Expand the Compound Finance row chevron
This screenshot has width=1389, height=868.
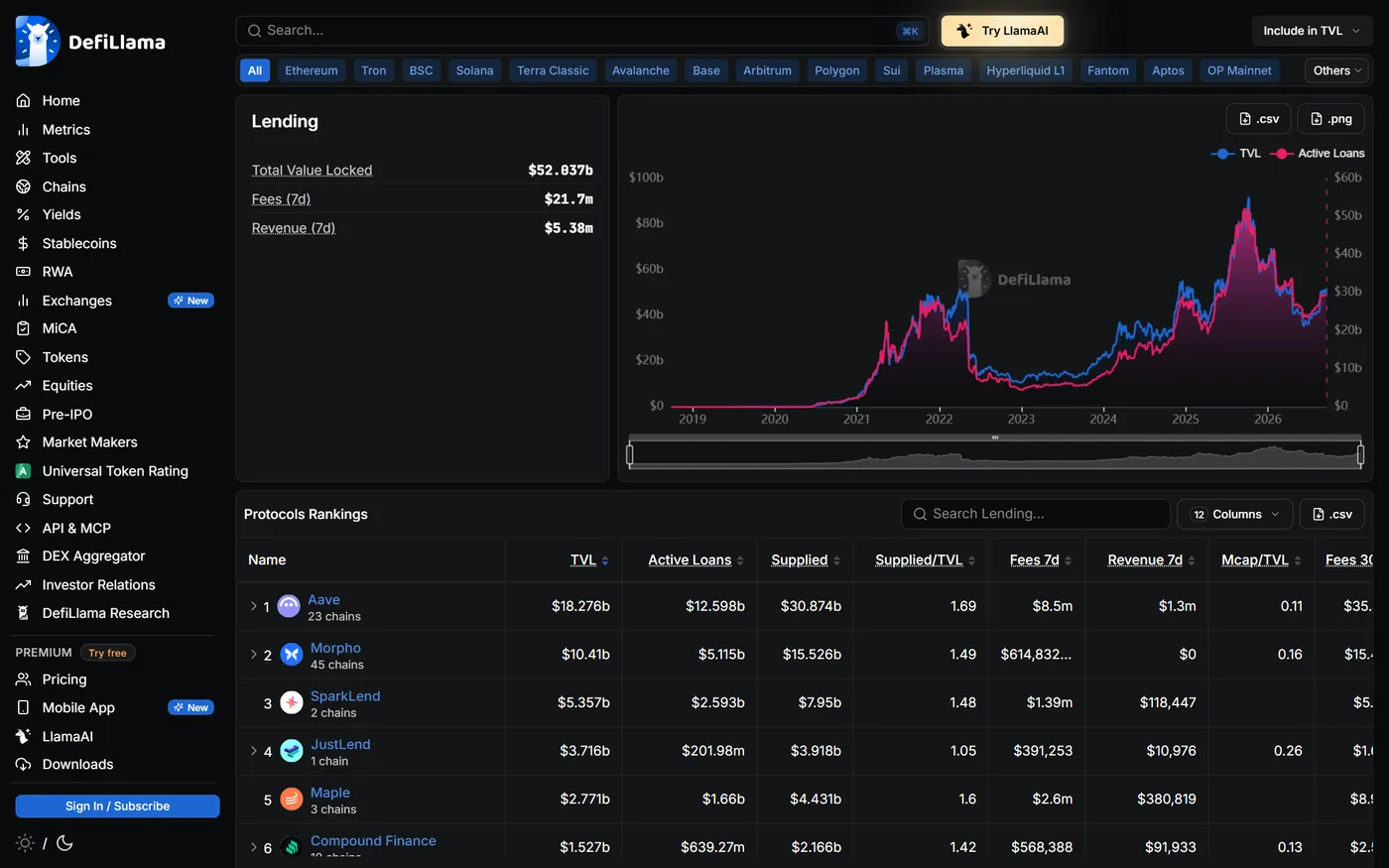[x=253, y=847]
